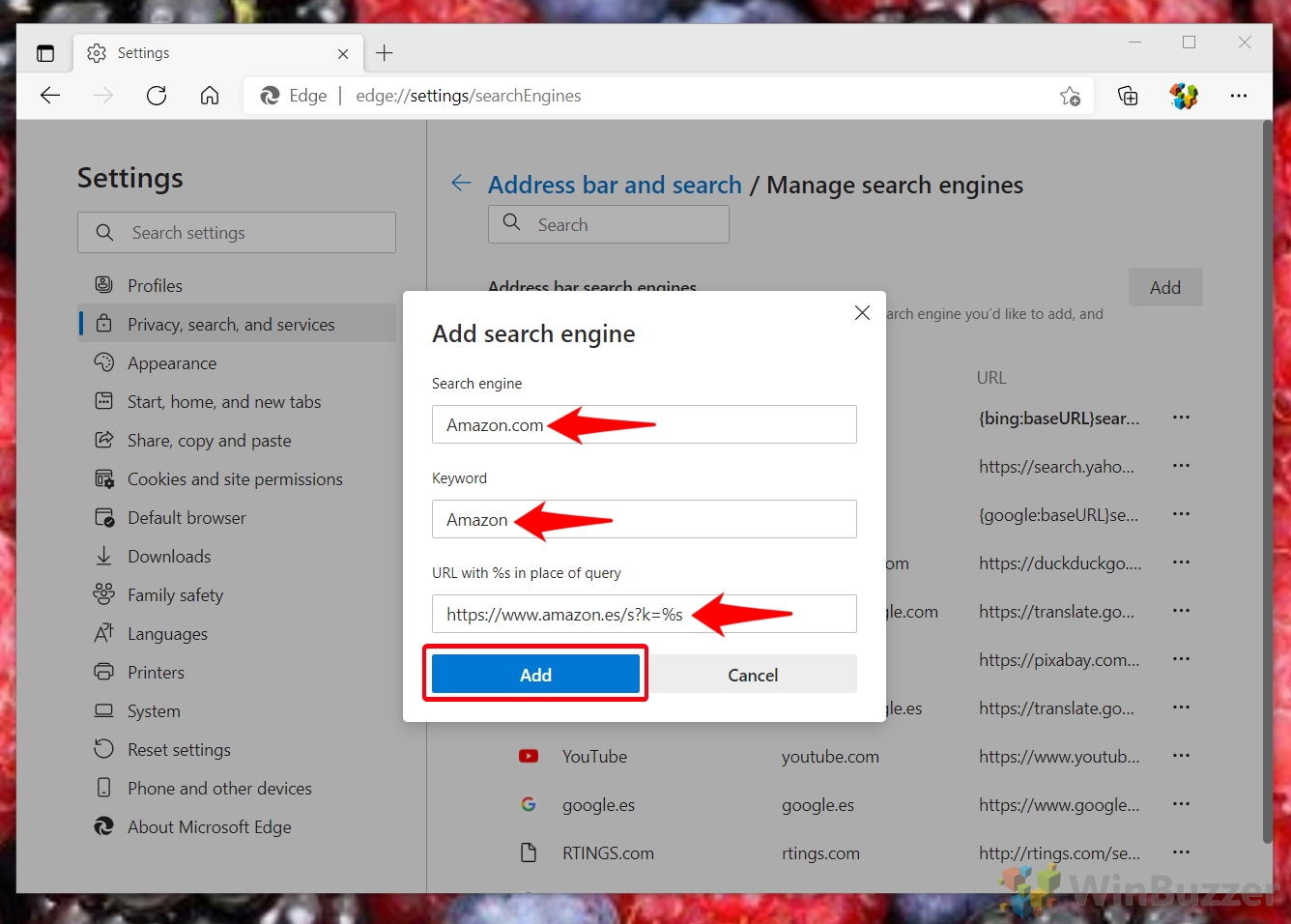Open Appearance settings
Screen dimensions: 1291x924
point(237,363)
